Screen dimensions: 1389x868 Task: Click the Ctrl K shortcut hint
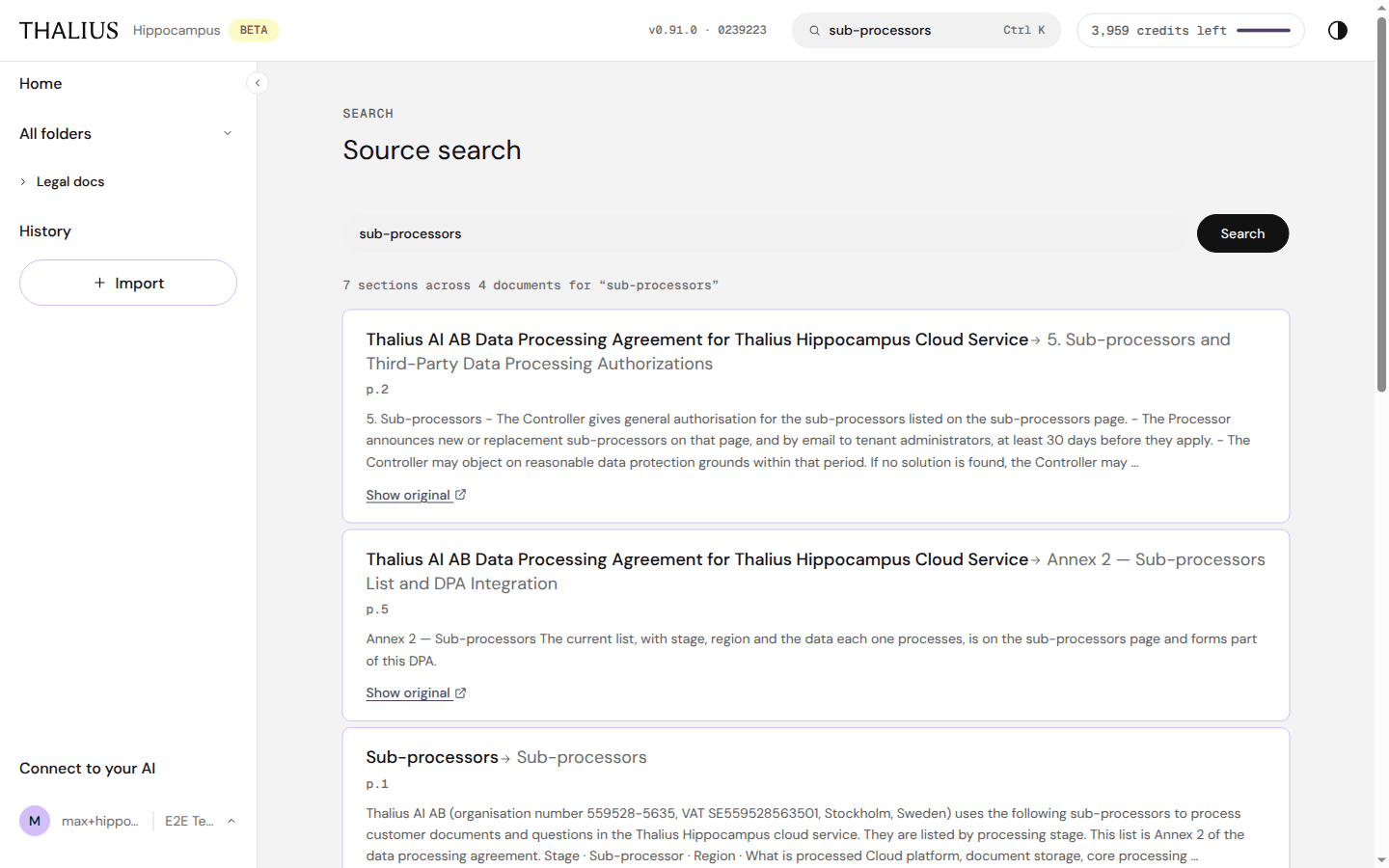pyautogui.click(x=1023, y=31)
